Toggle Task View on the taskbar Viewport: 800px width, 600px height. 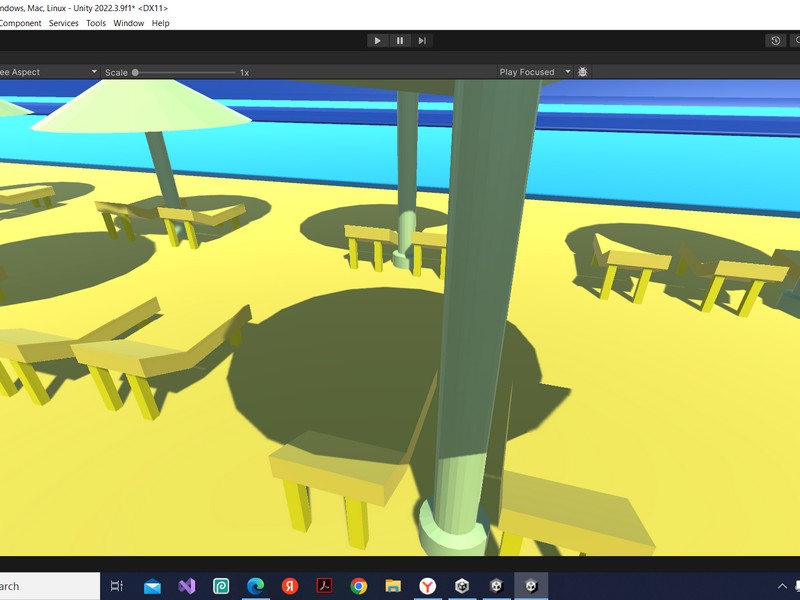pyautogui.click(x=118, y=586)
